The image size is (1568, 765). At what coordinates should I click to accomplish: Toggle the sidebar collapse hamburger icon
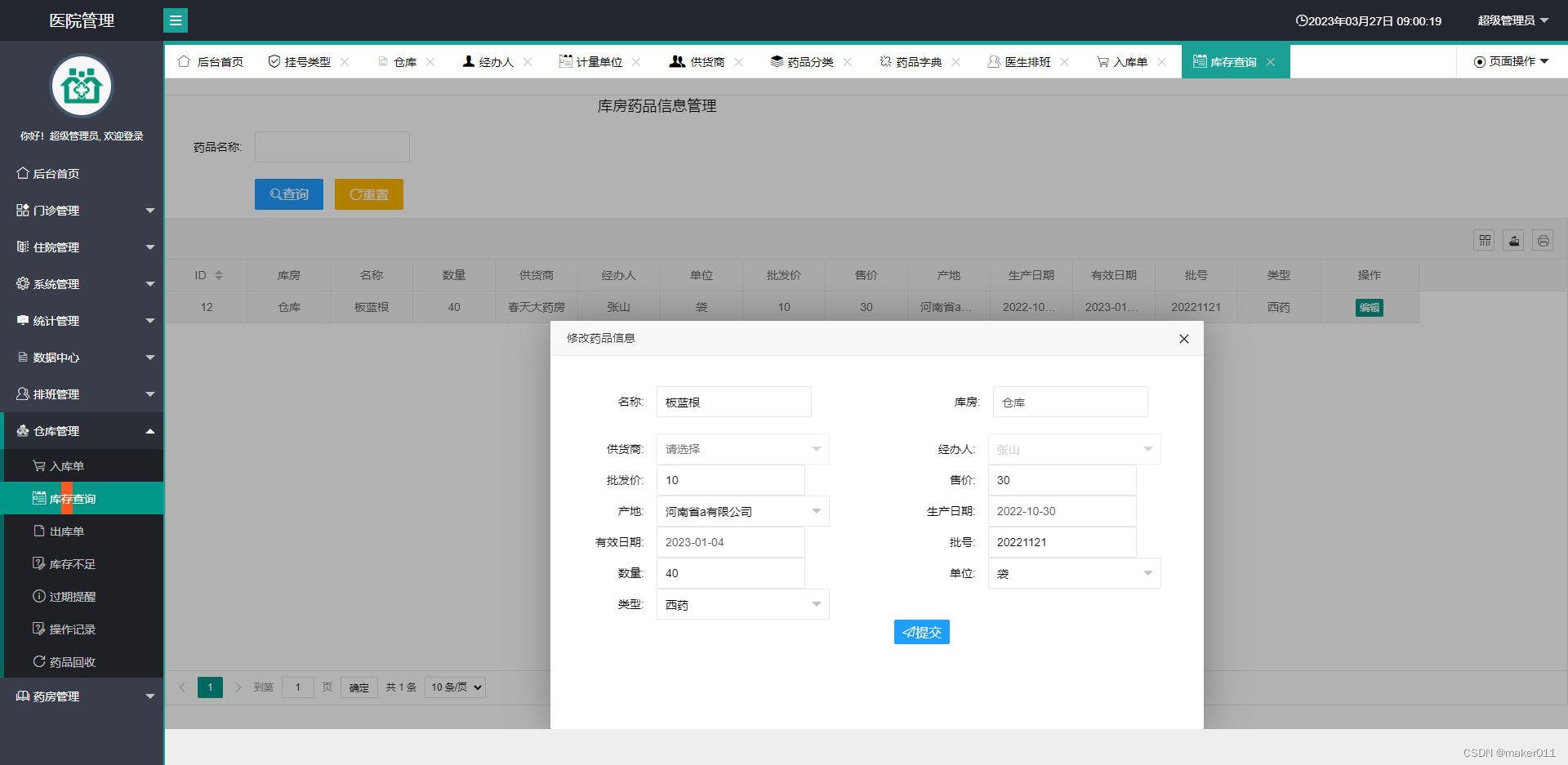pyautogui.click(x=176, y=20)
